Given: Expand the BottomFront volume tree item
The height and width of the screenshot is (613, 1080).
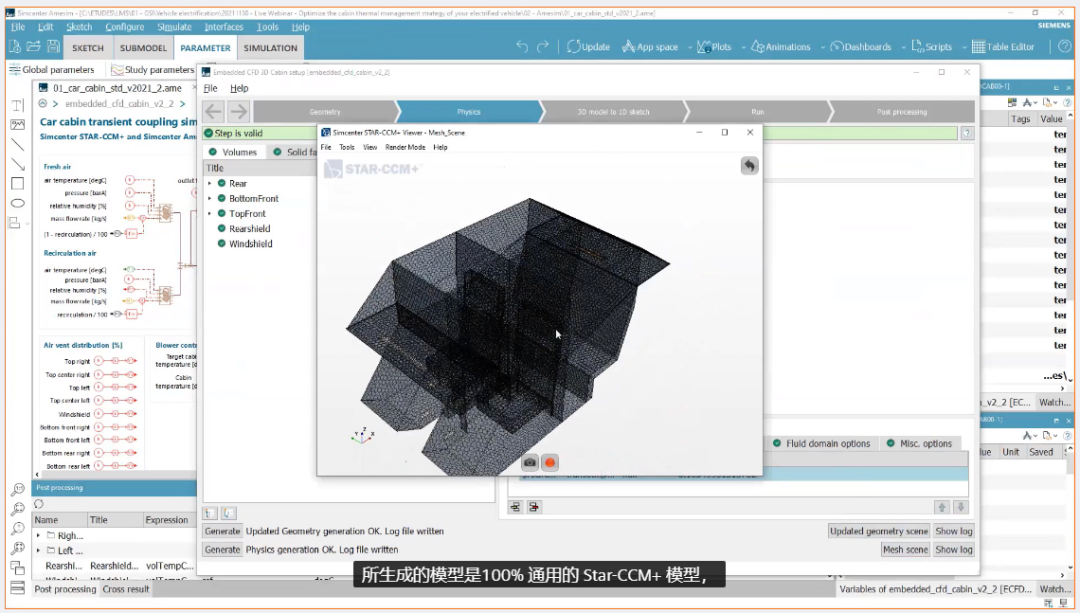Looking at the screenshot, I should (210, 198).
